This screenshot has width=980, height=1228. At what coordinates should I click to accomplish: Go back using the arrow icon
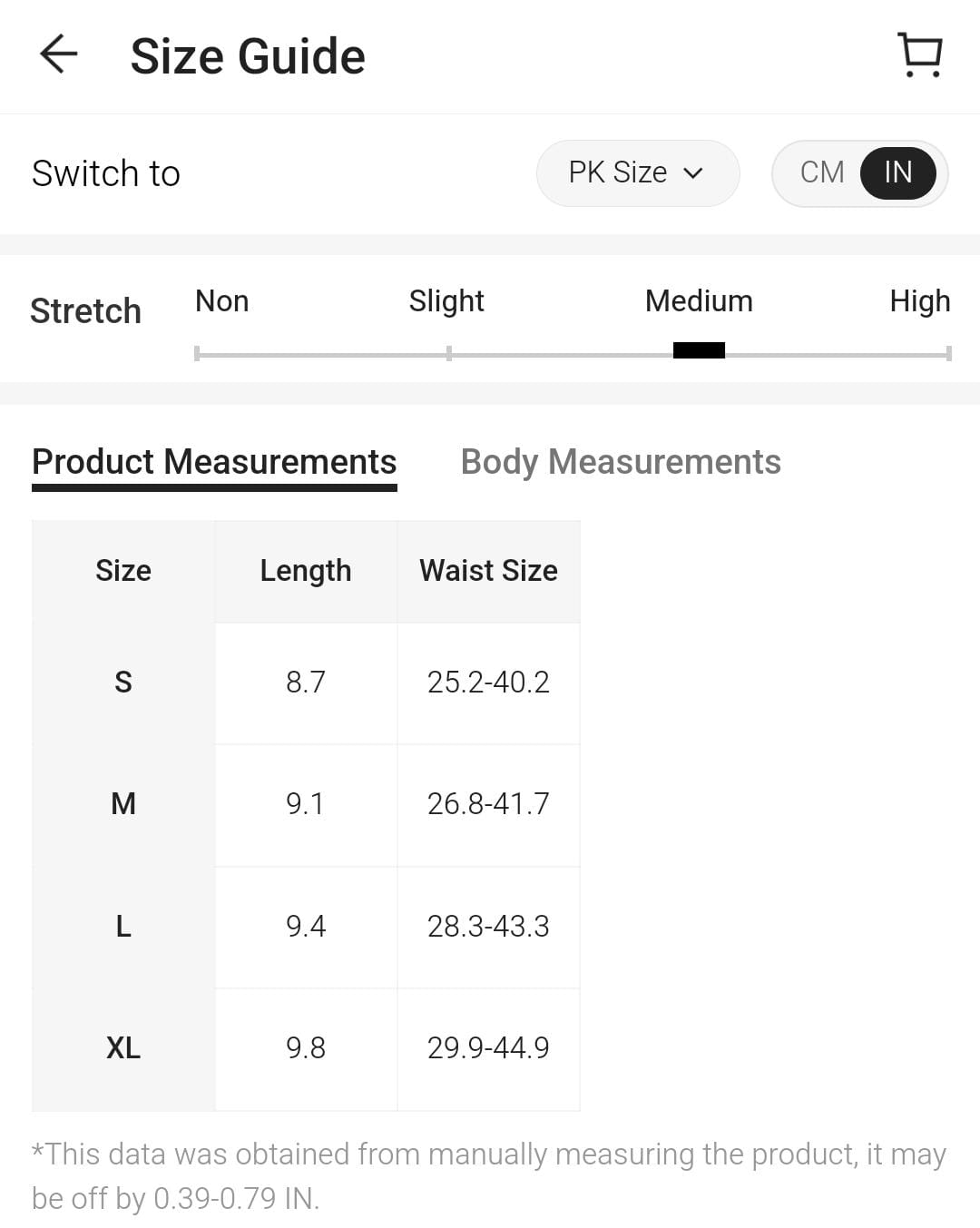coord(59,54)
